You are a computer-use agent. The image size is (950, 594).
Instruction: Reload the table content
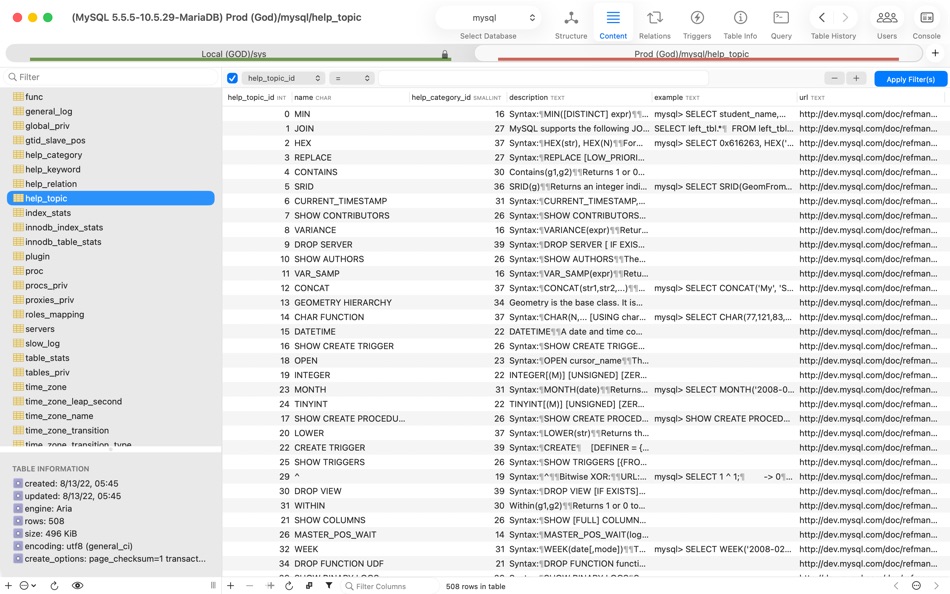click(x=289, y=586)
